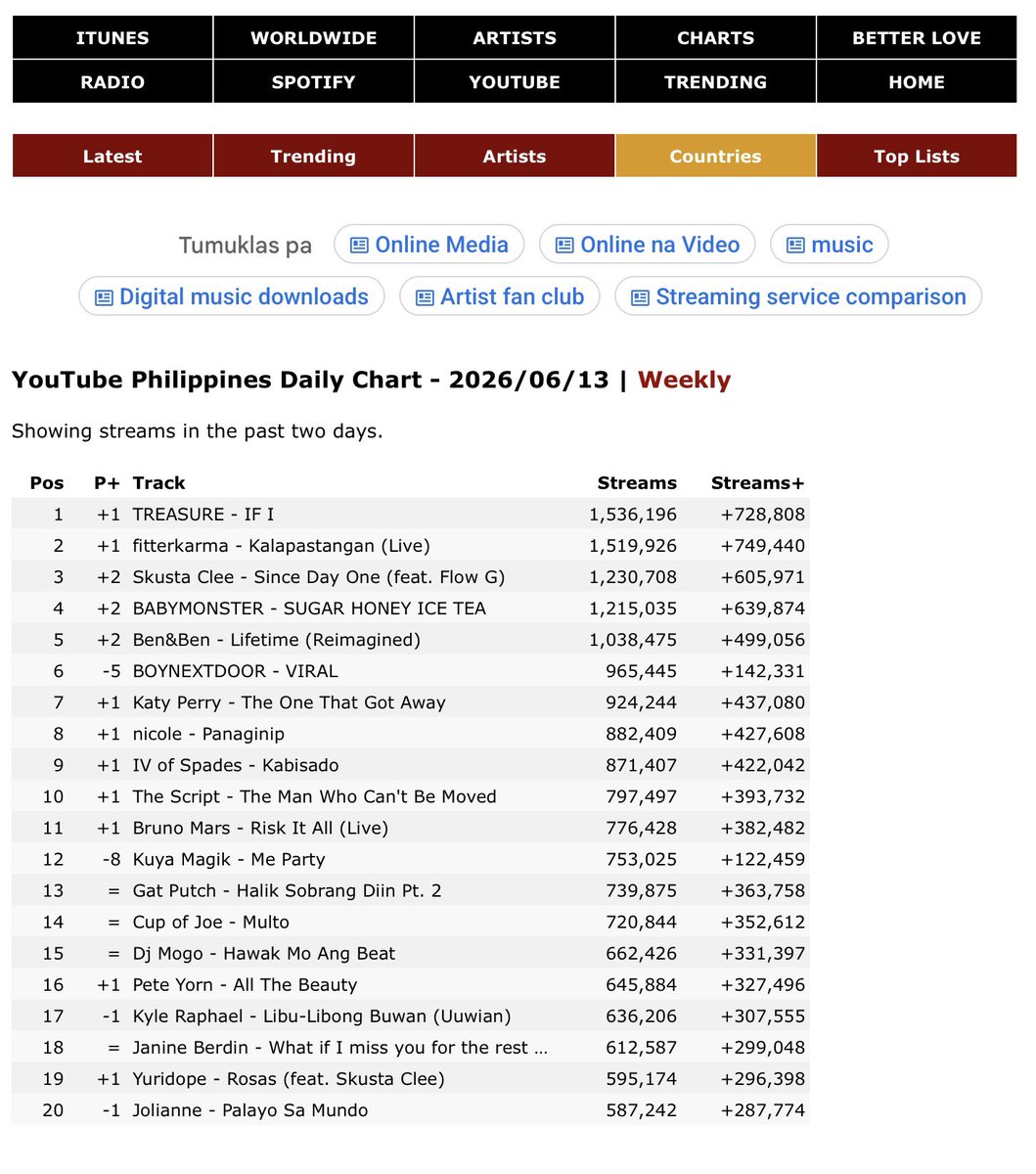Select Cup of Joe - Multo track
The image size is (1036, 1174).
211,922
